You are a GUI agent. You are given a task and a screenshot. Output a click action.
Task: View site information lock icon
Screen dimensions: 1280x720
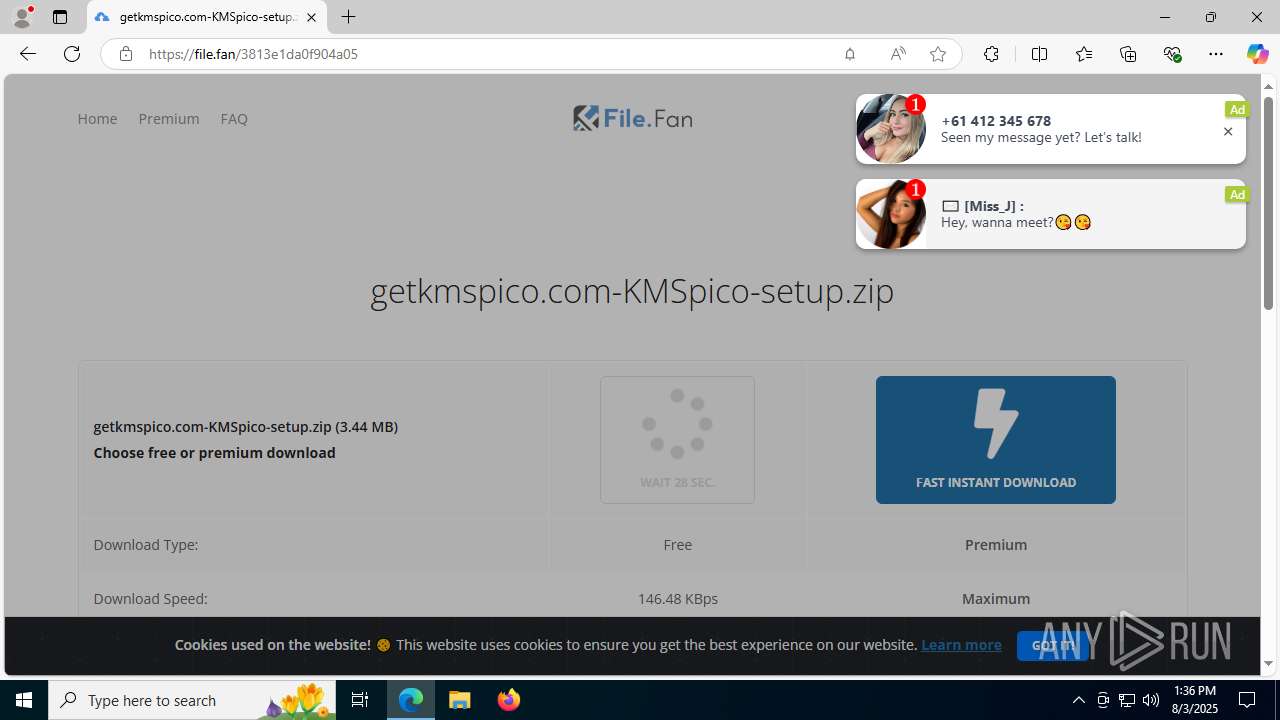[x=125, y=54]
